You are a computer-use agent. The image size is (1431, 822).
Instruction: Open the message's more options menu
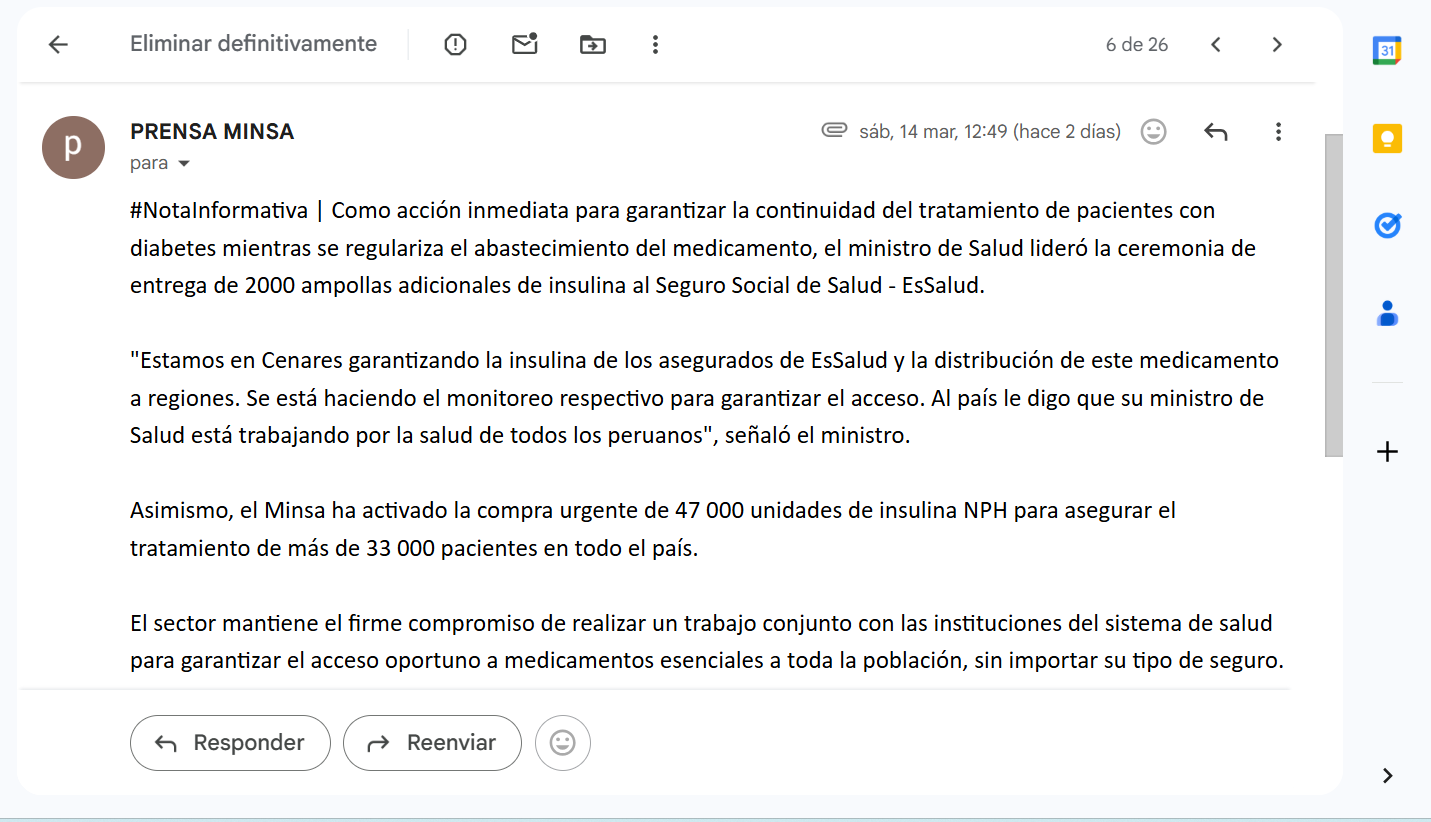pos(1277,132)
